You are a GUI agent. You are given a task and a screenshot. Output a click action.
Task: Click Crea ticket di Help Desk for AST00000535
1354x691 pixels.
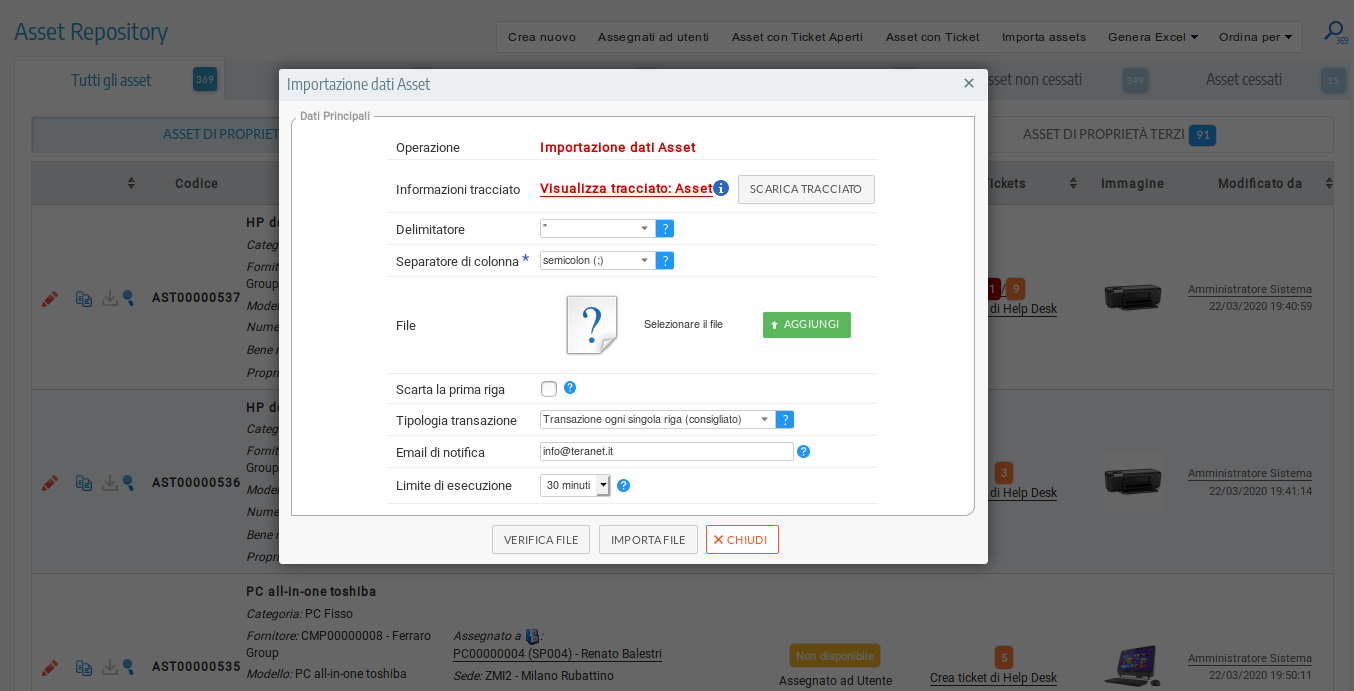(x=993, y=678)
